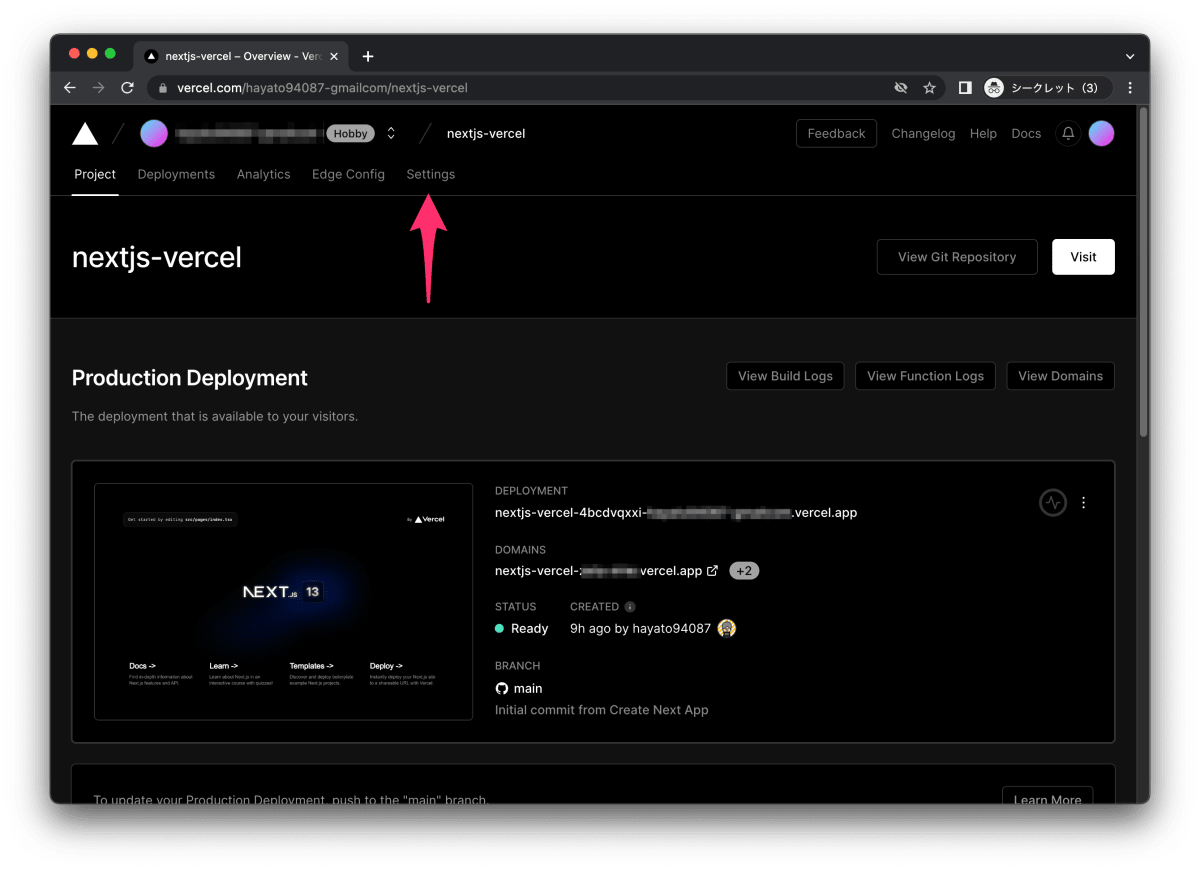The width and height of the screenshot is (1200, 870).
Task: Open the notifications bell
Action: 1068,133
